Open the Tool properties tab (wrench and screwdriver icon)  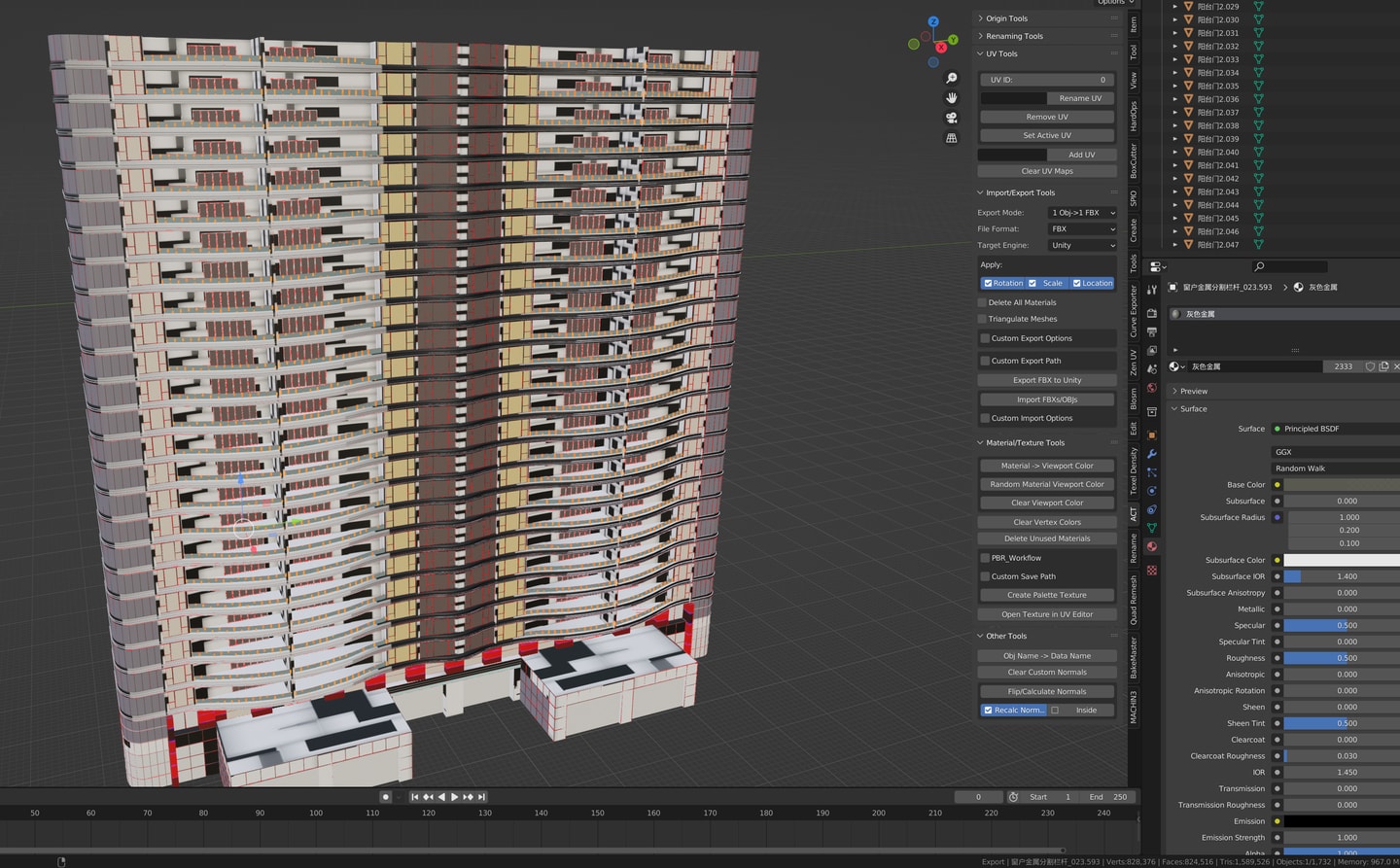(x=1152, y=290)
